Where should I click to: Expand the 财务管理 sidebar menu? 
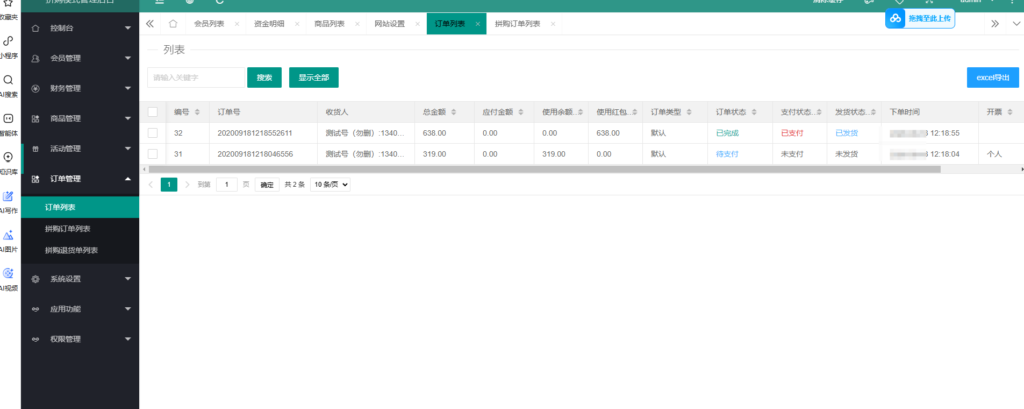(80, 88)
